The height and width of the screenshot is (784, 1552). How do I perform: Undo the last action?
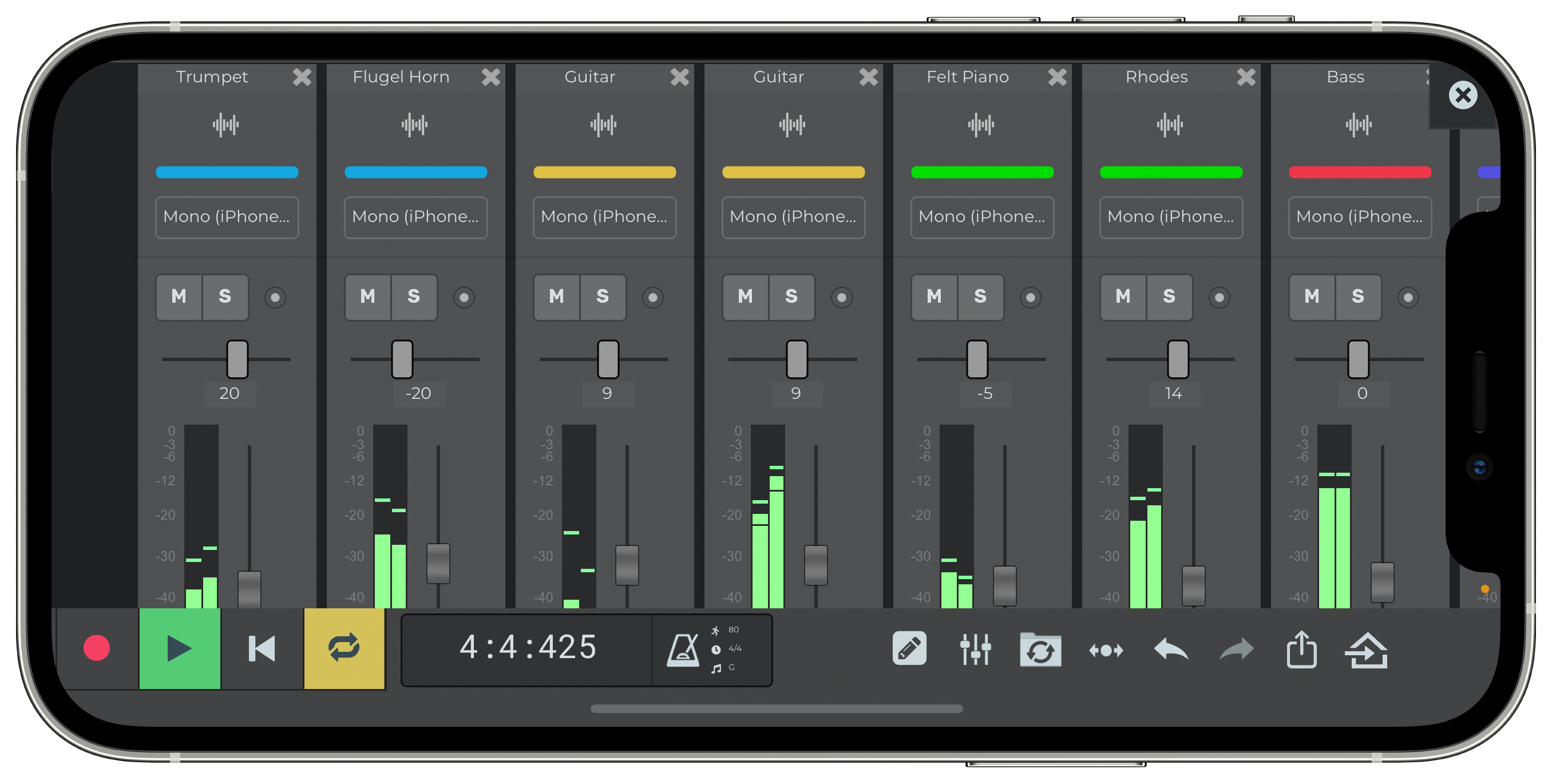[x=1171, y=650]
